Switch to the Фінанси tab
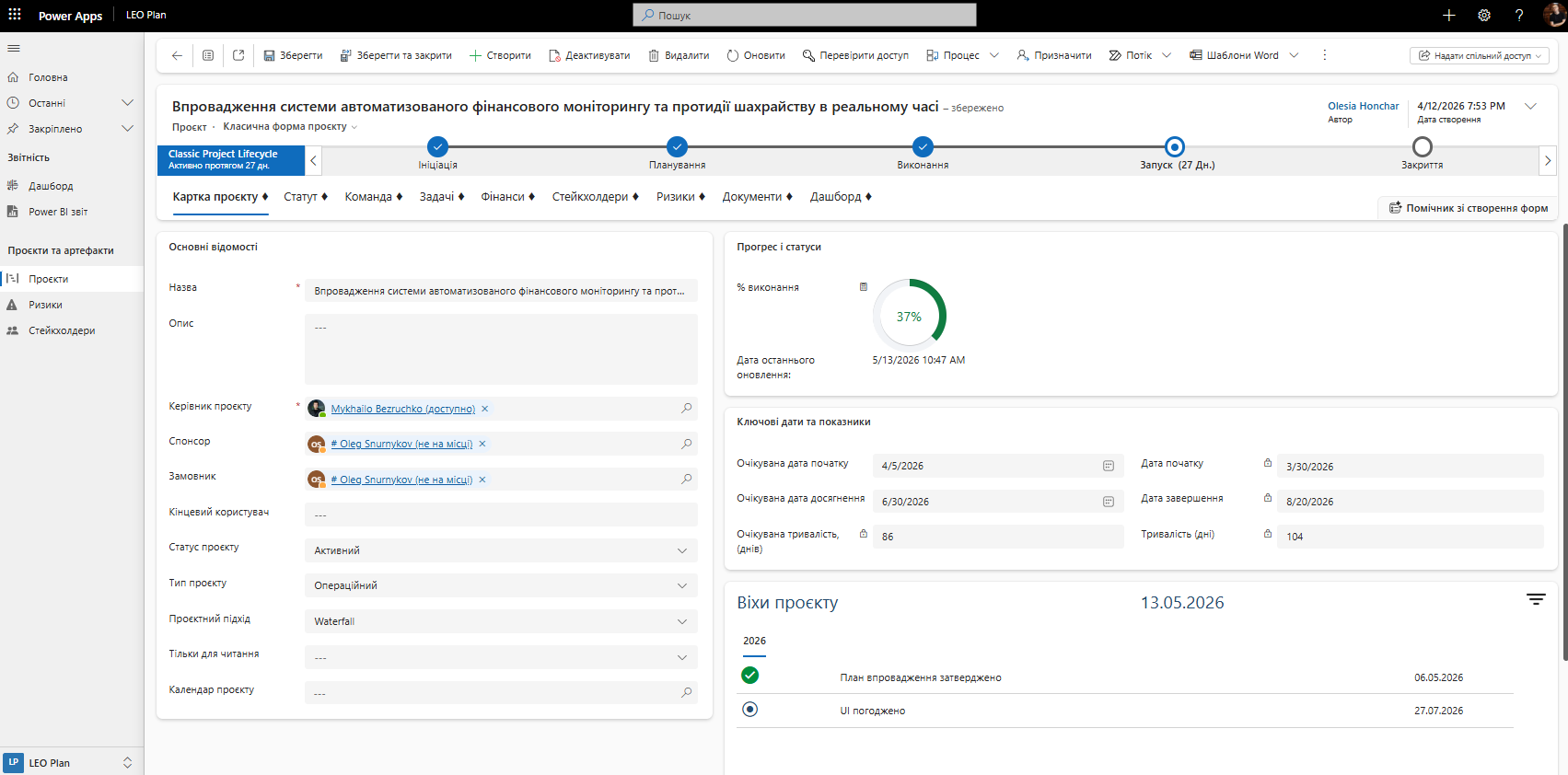Image resolution: width=1568 pixels, height=775 pixels. point(507,197)
